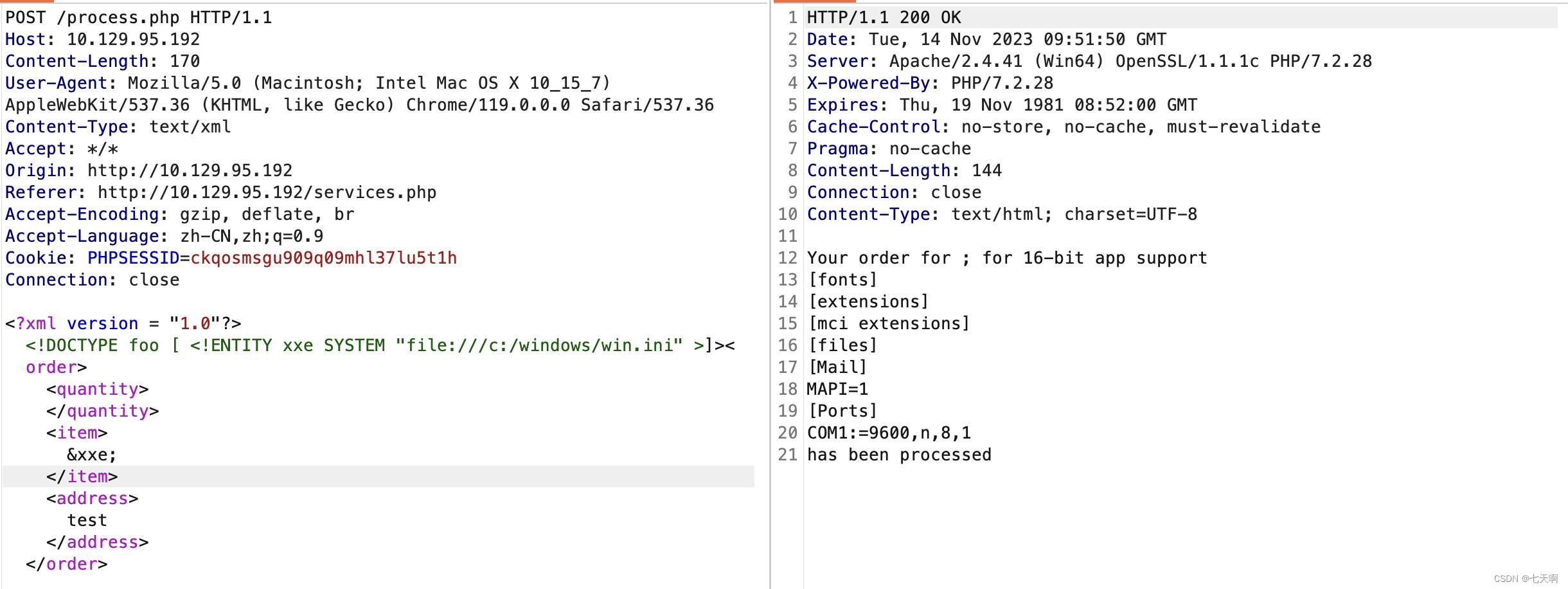Select the [Ports] line

(x=843, y=411)
